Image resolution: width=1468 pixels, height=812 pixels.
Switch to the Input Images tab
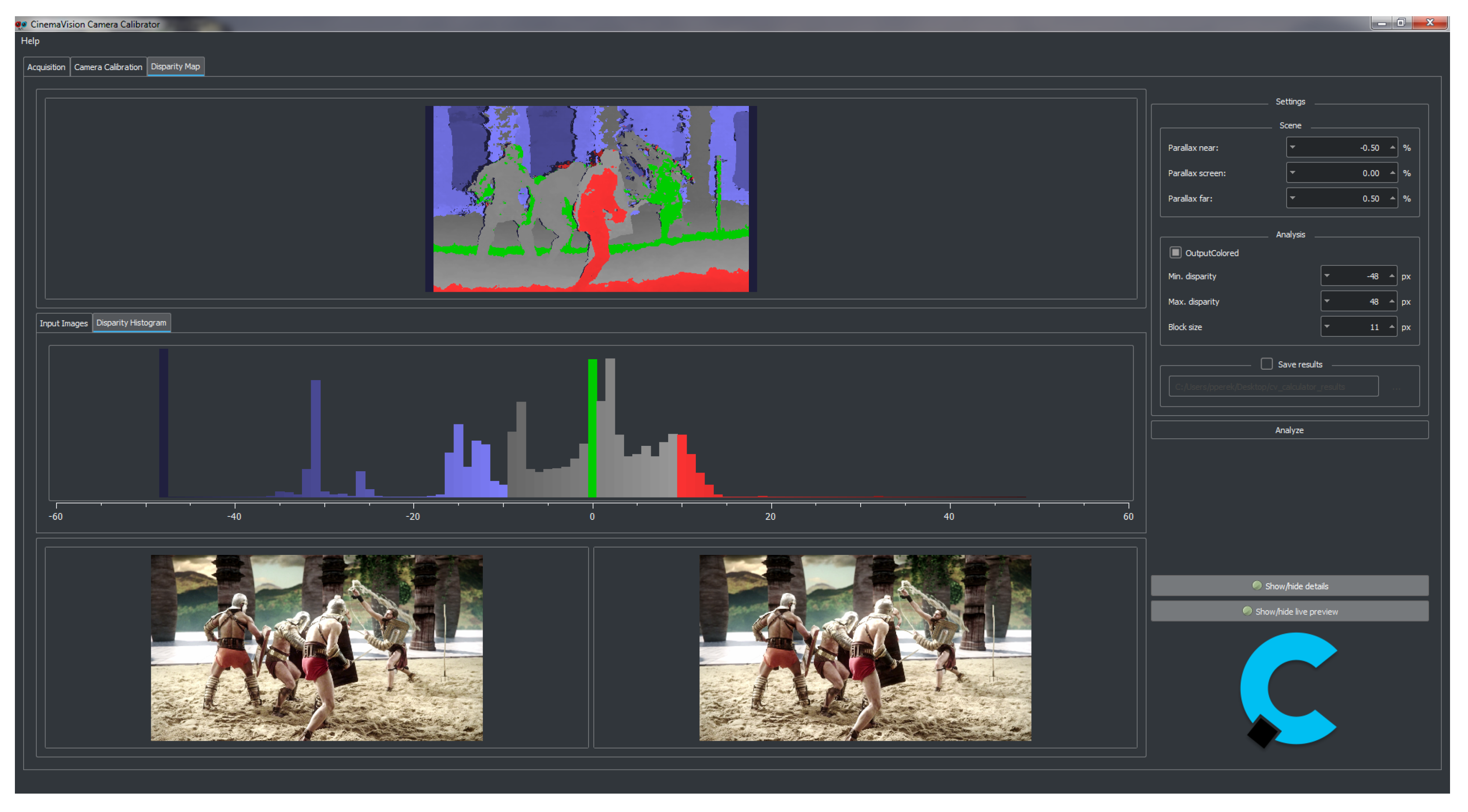pos(63,323)
